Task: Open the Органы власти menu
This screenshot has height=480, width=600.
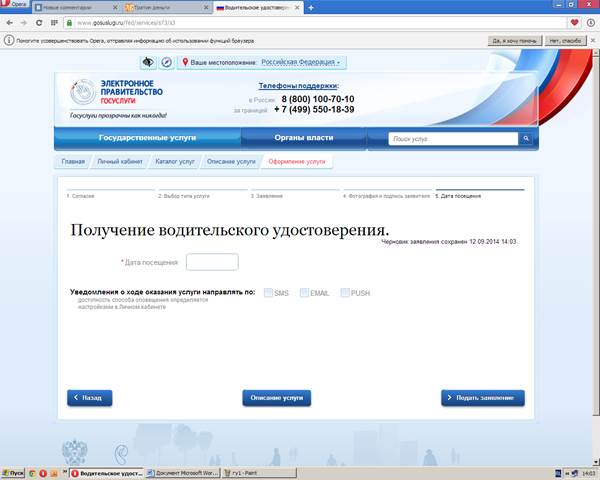Action: 304,138
